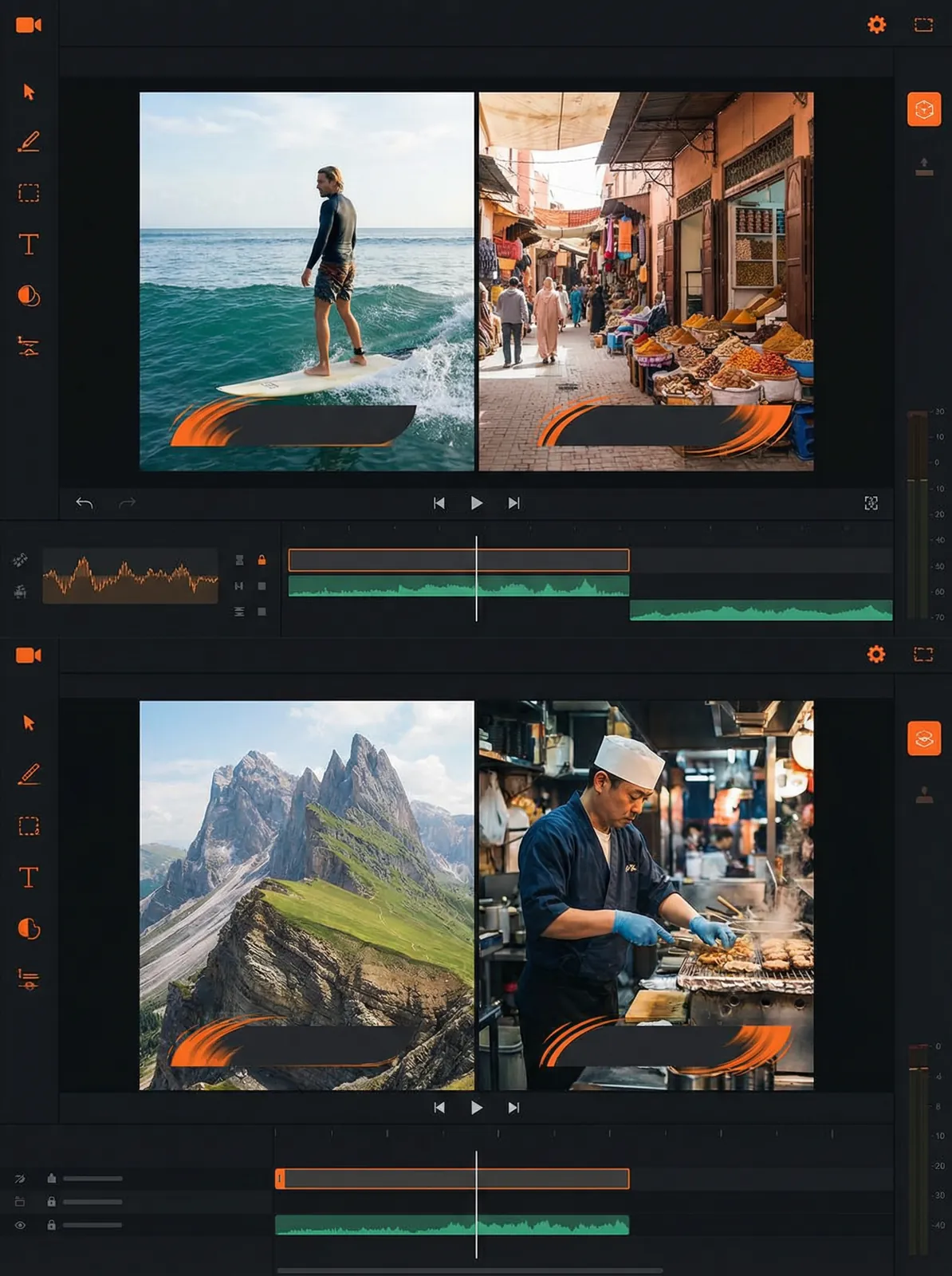Choose the marquee selection tool in upper toolbar
This screenshot has width=952, height=1276.
tap(29, 193)
